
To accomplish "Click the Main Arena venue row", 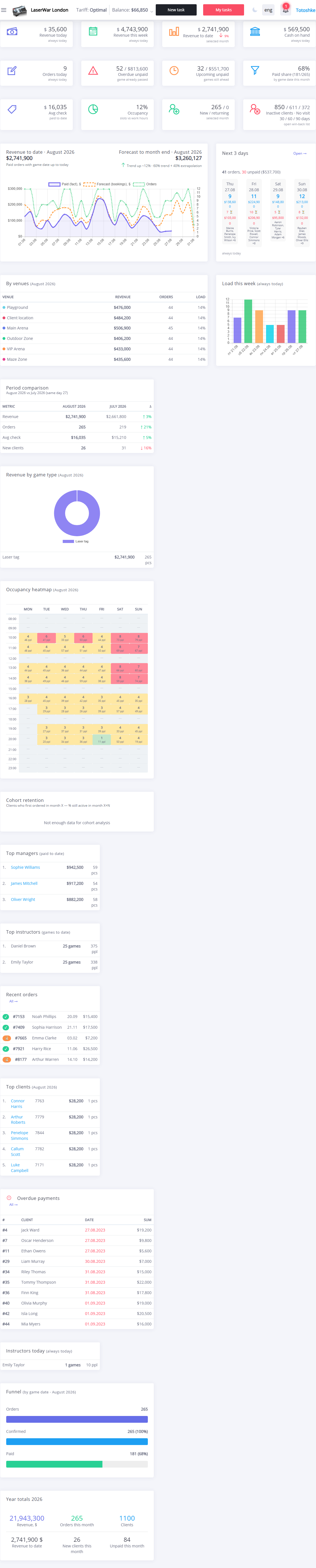I will pyautogui.click(x=104, y=328).
